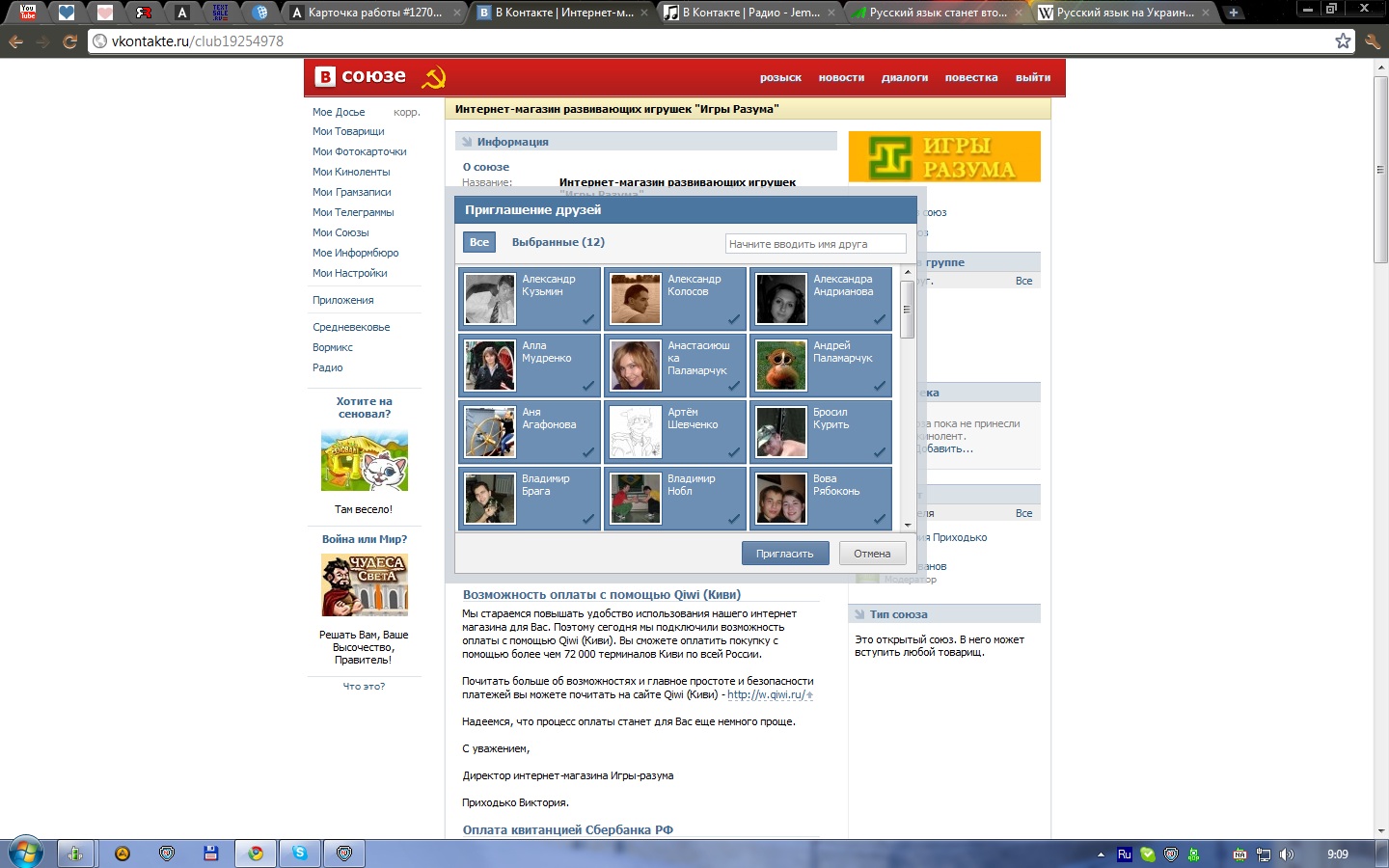Click the hammer and sickle emblem

tap(434, 77)
